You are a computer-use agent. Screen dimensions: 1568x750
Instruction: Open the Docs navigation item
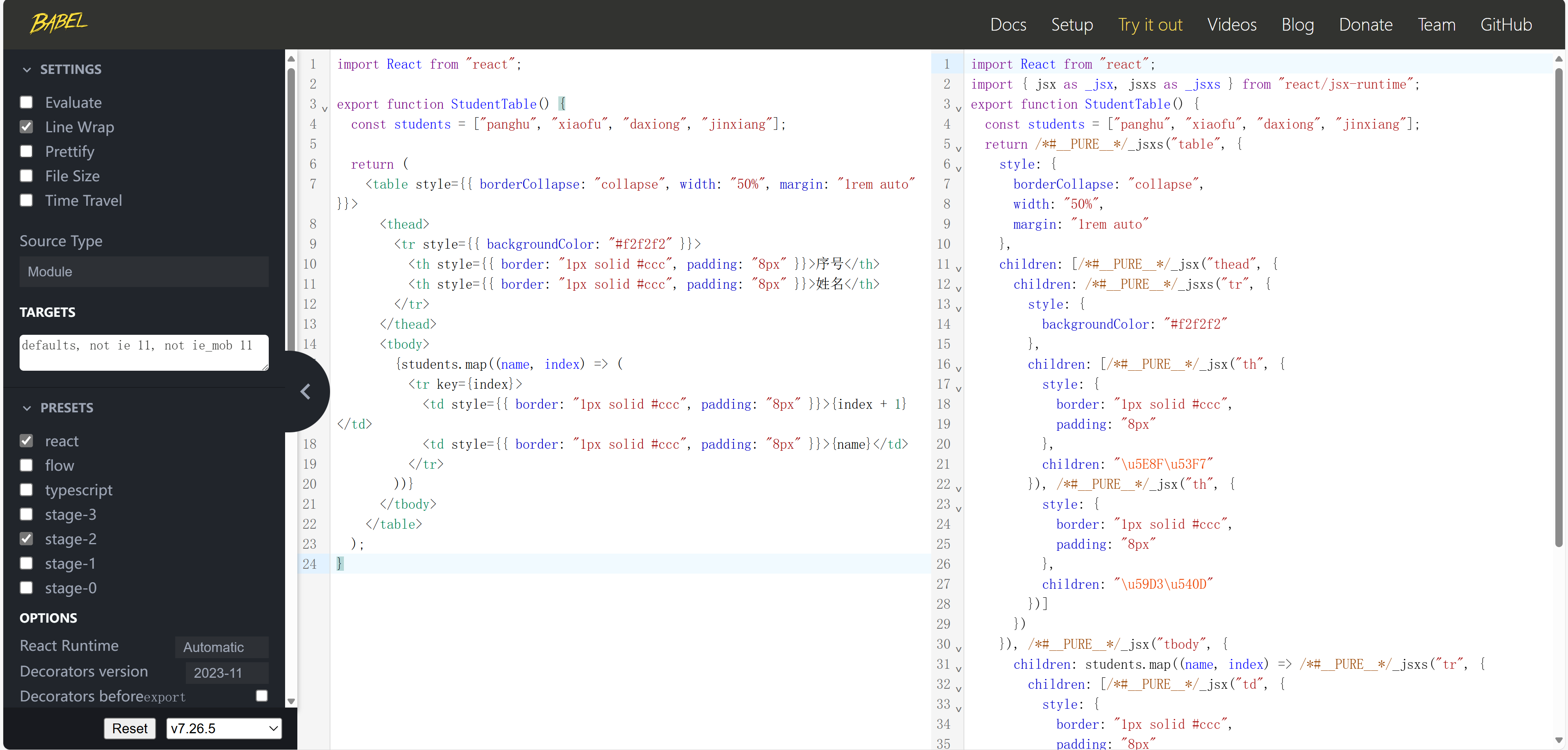[x=1007, y=24]
